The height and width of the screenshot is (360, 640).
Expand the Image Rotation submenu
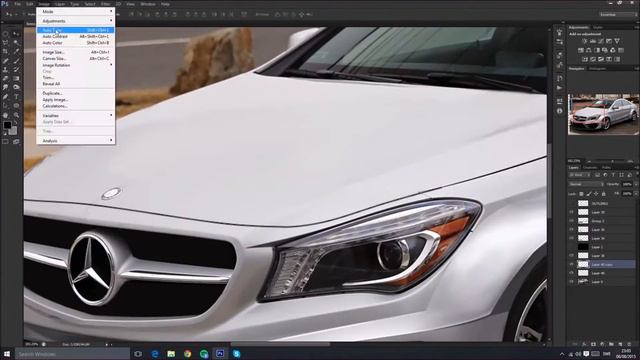point(76,65)
